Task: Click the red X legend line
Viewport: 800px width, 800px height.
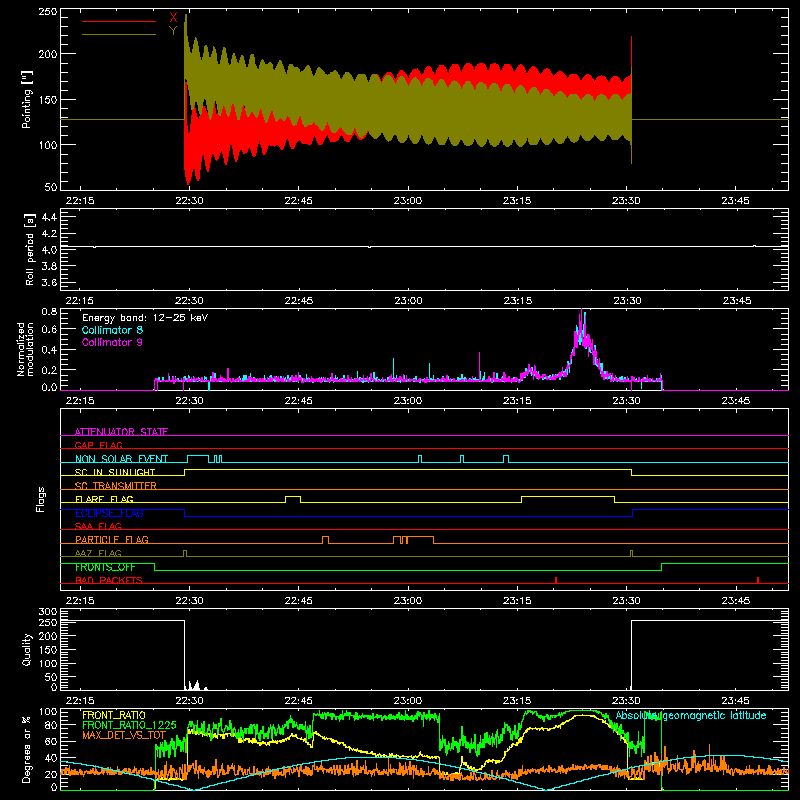Action: [x=119, y=21]
